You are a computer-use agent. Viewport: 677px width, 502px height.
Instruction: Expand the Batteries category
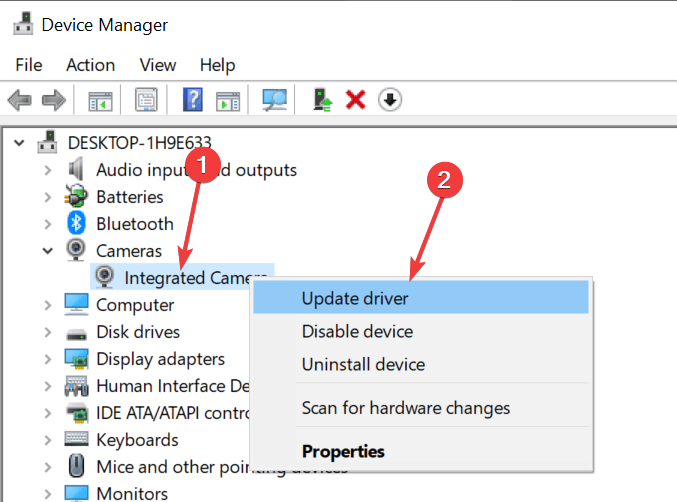pos(47,197)
